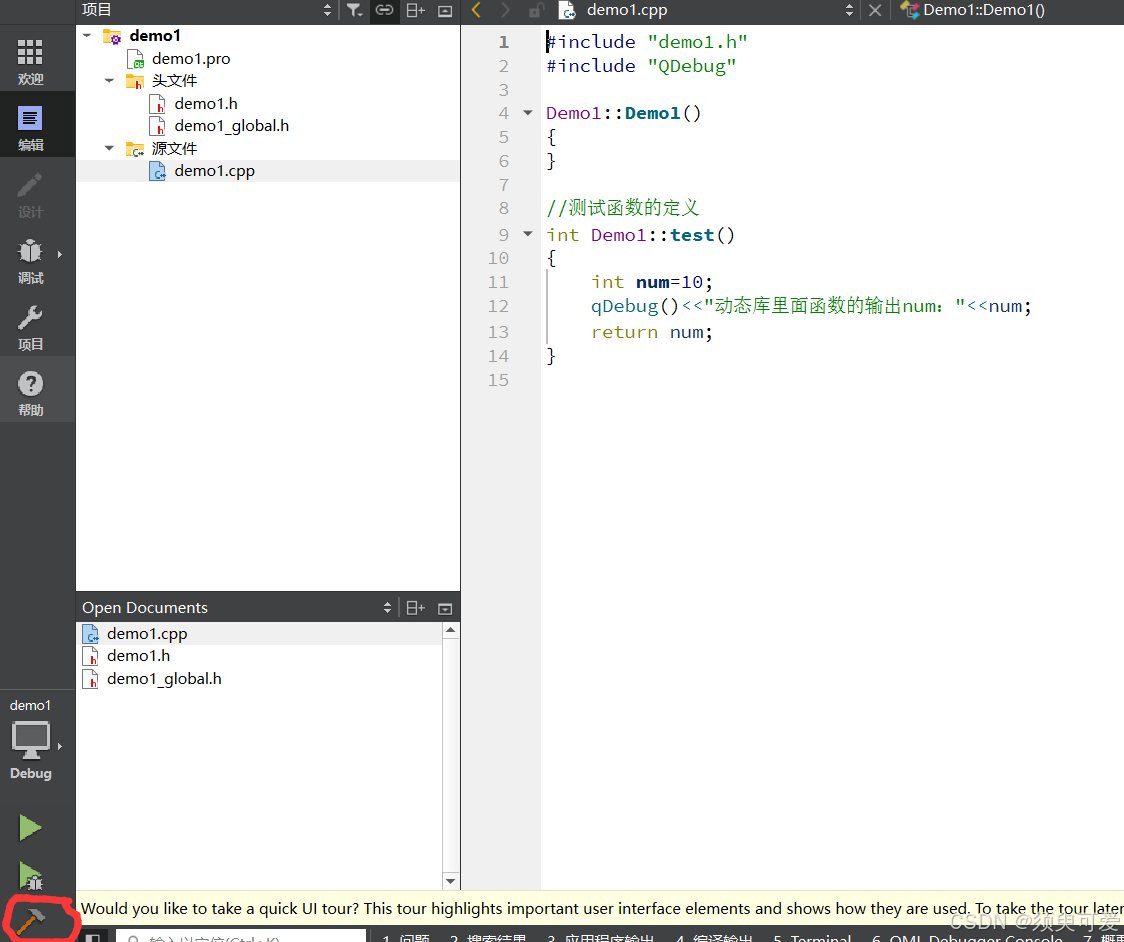Split the project panel view
1124x942 pixels.
416,10
